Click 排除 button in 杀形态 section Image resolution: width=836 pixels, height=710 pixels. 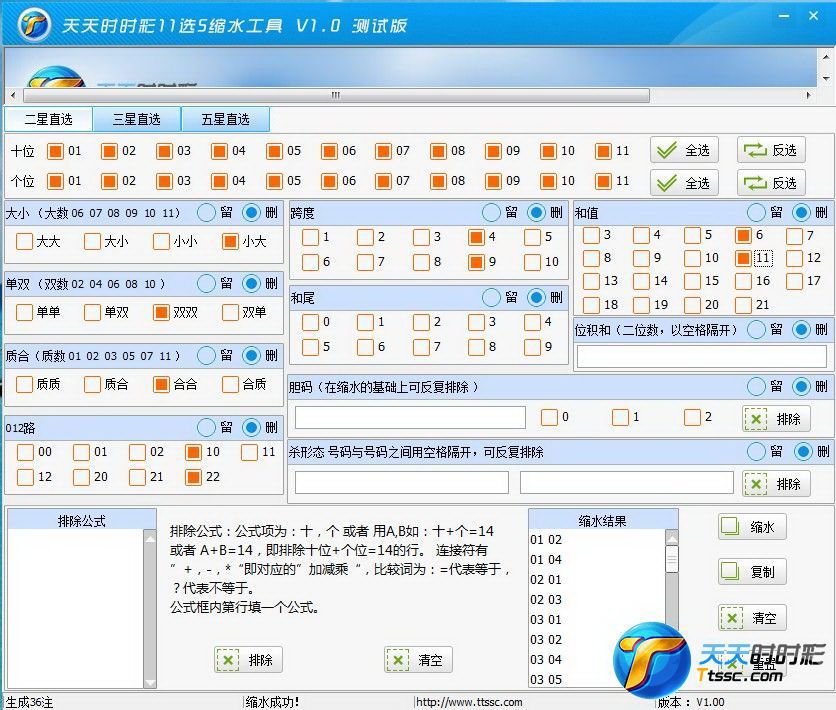click(776, 484)
